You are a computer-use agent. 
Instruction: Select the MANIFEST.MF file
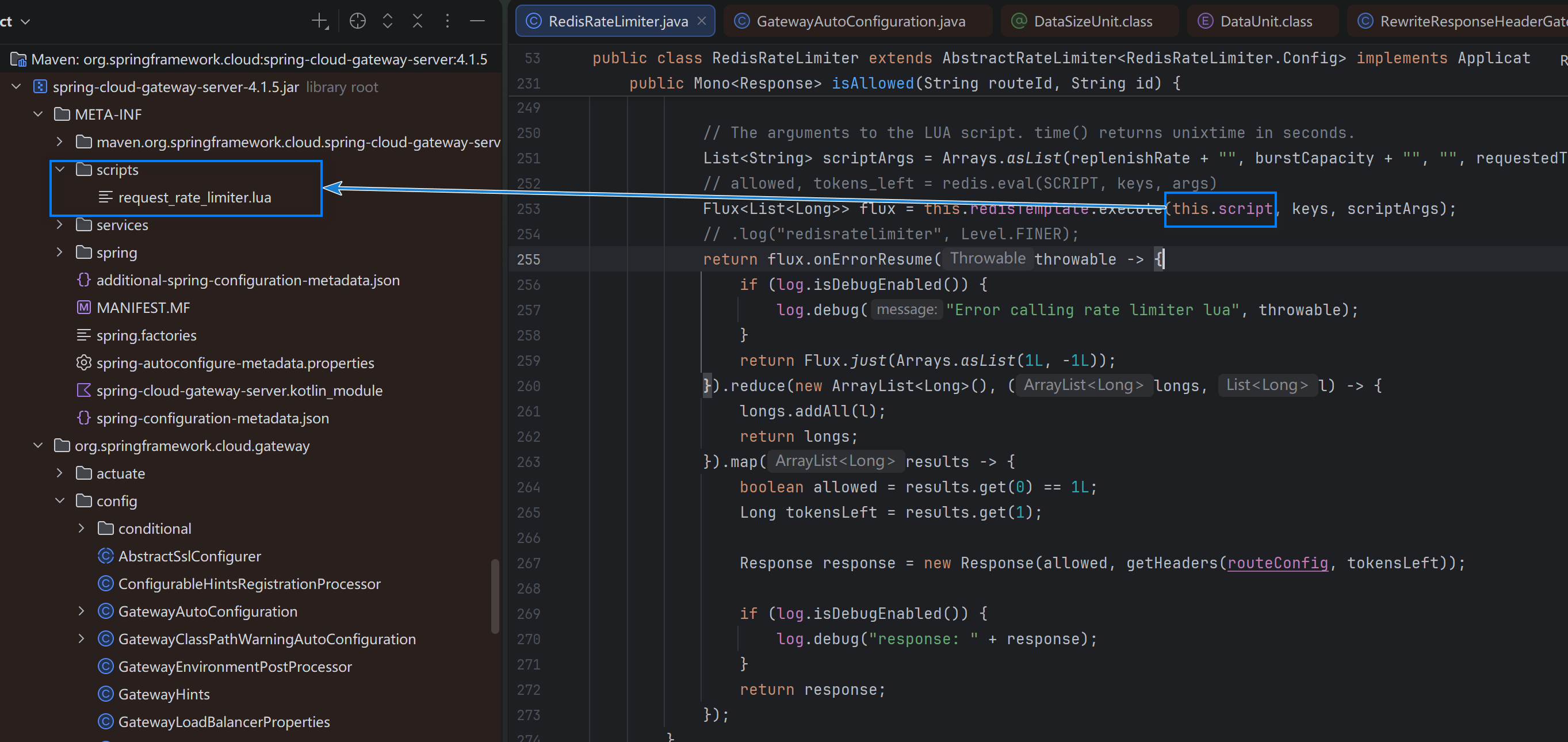(143, 308)
